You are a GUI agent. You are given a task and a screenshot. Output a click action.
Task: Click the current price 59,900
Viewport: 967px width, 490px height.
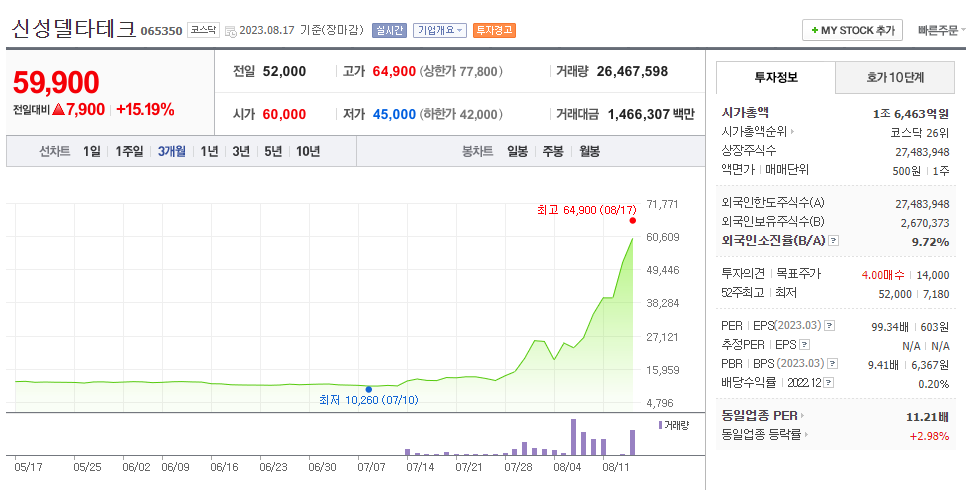point(56,83)
